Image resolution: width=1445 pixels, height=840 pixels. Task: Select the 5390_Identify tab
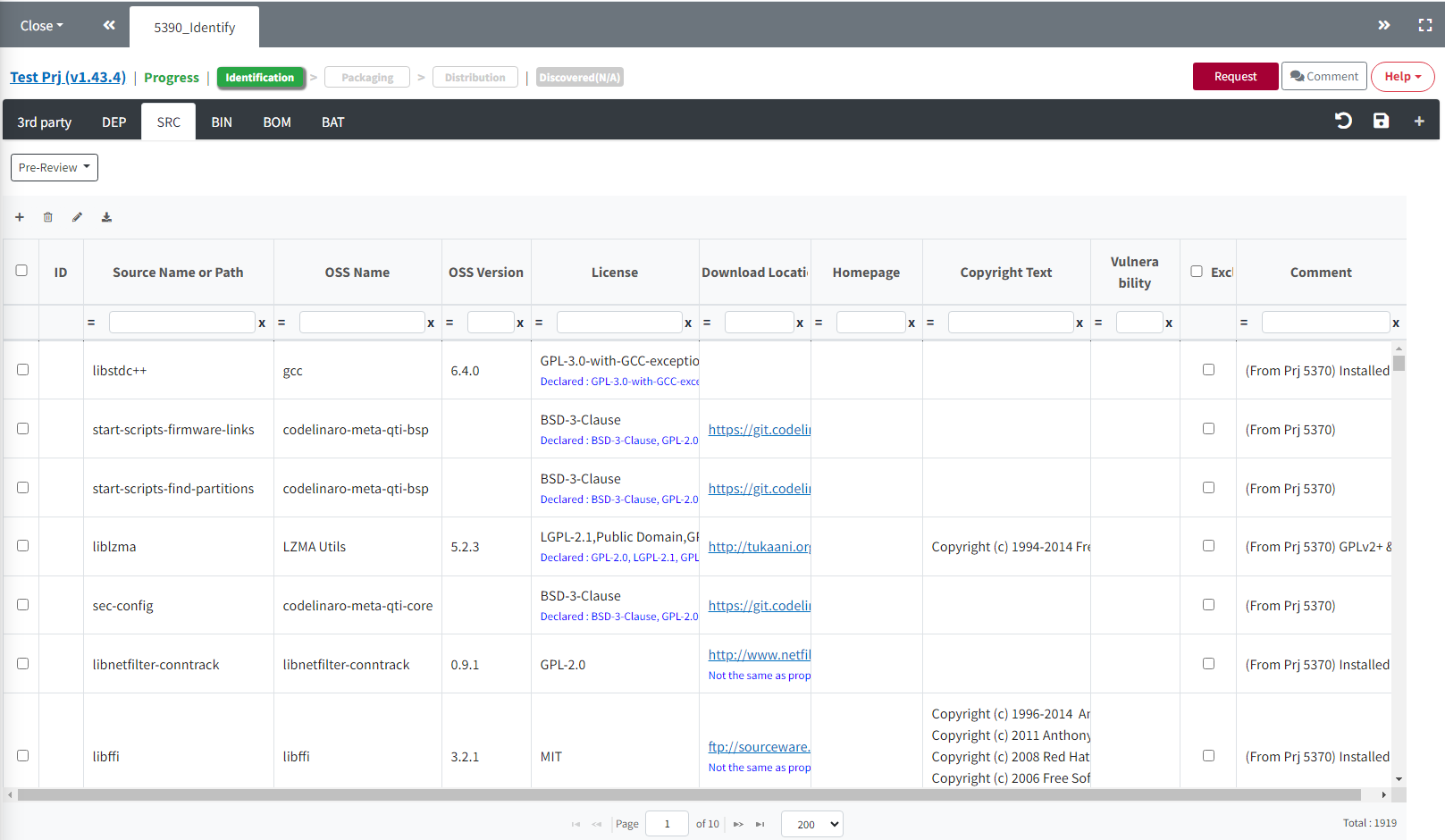coord(195,27)
